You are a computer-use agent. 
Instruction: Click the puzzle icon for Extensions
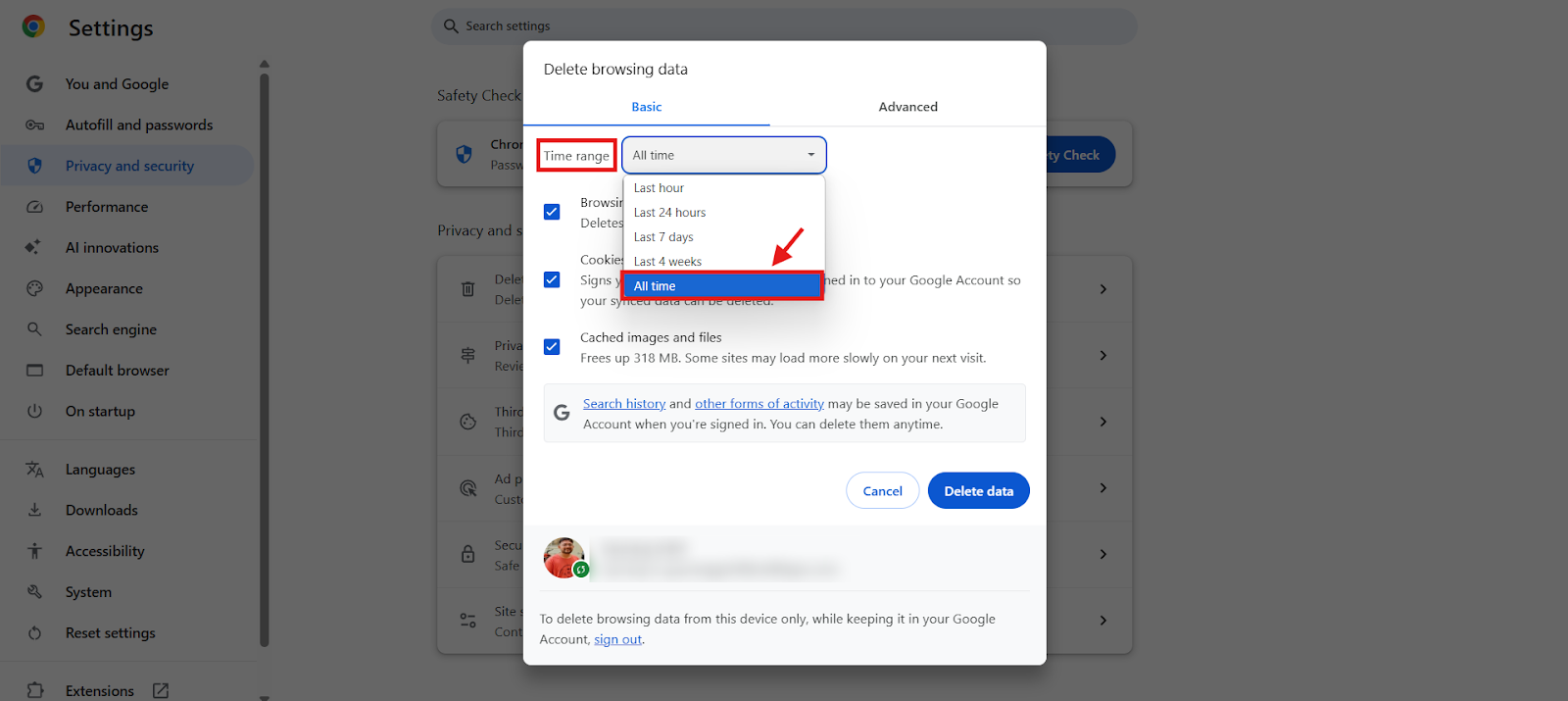point(35,690)
